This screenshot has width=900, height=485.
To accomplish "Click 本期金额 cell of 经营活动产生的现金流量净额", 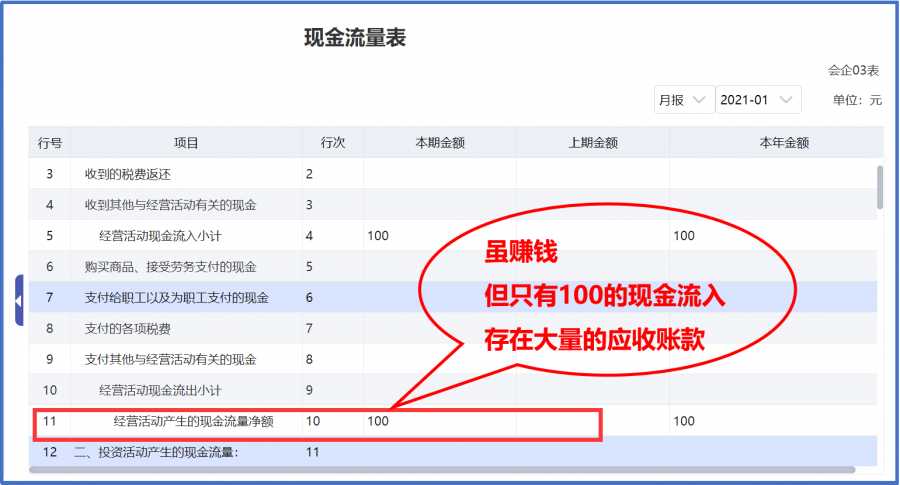I will pyautogui.click(x=440, y=422).
